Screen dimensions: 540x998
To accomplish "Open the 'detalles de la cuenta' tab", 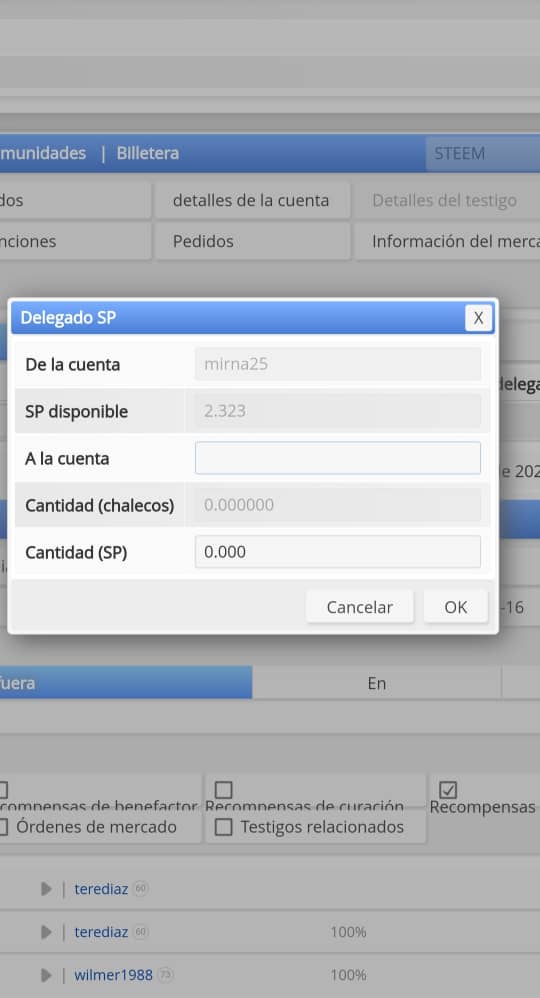I will point(251,200).
